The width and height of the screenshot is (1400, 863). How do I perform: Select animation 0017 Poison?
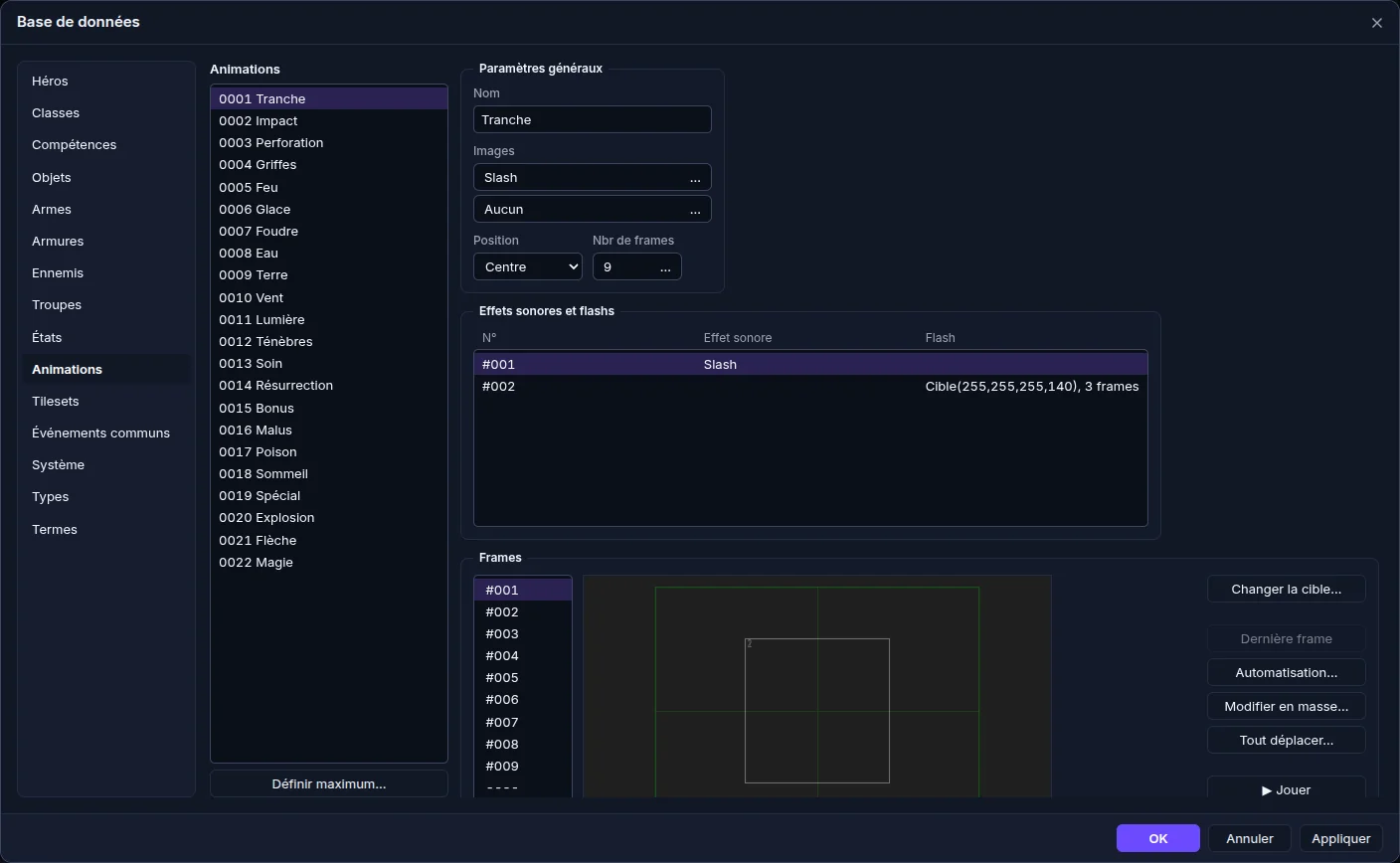(329, 451)
